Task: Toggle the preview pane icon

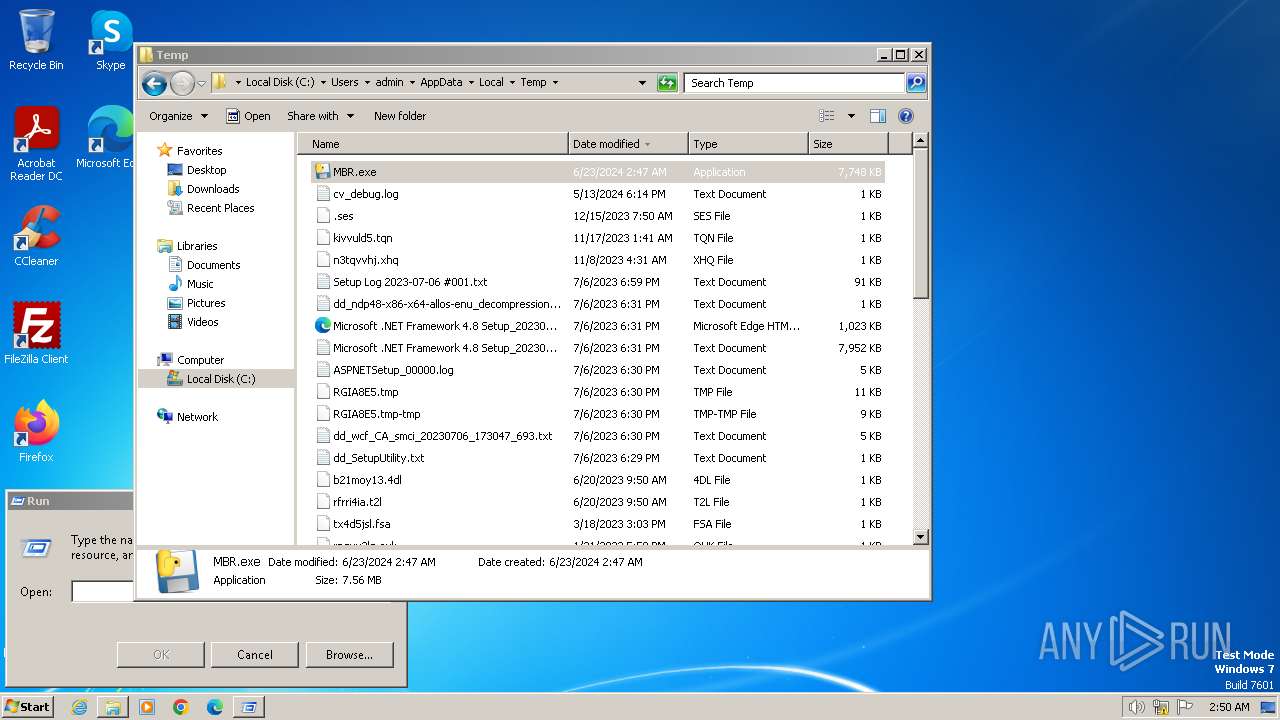Action: coord(877,116)
